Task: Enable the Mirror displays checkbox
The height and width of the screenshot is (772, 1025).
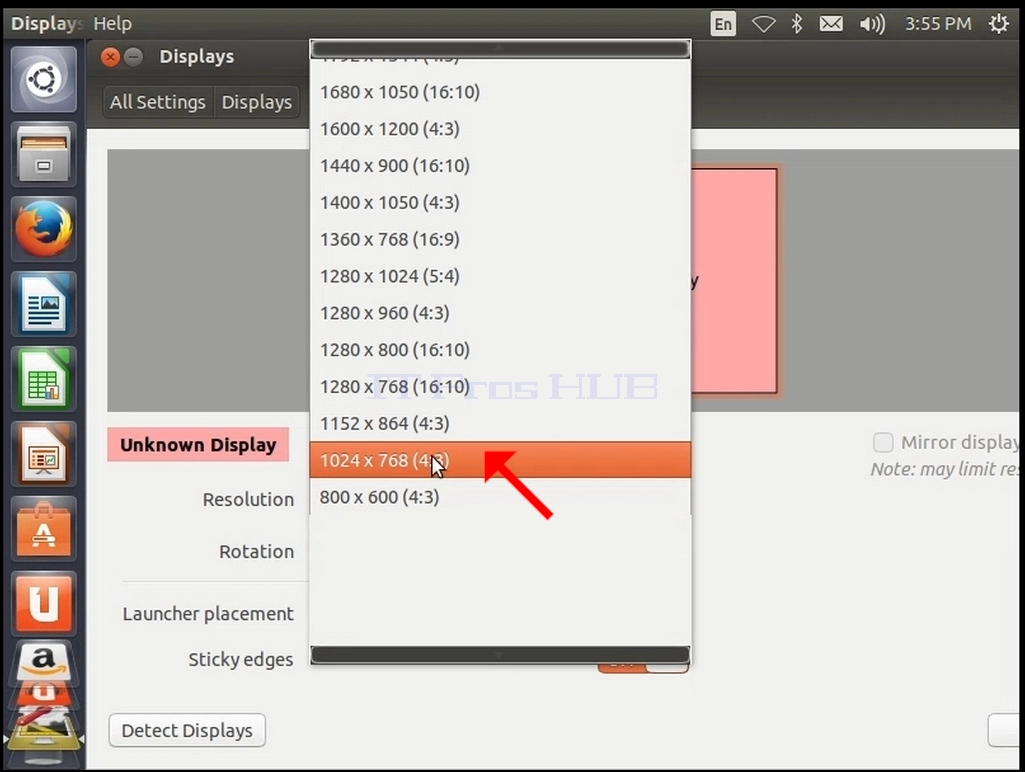Action: tap(883, 443)
